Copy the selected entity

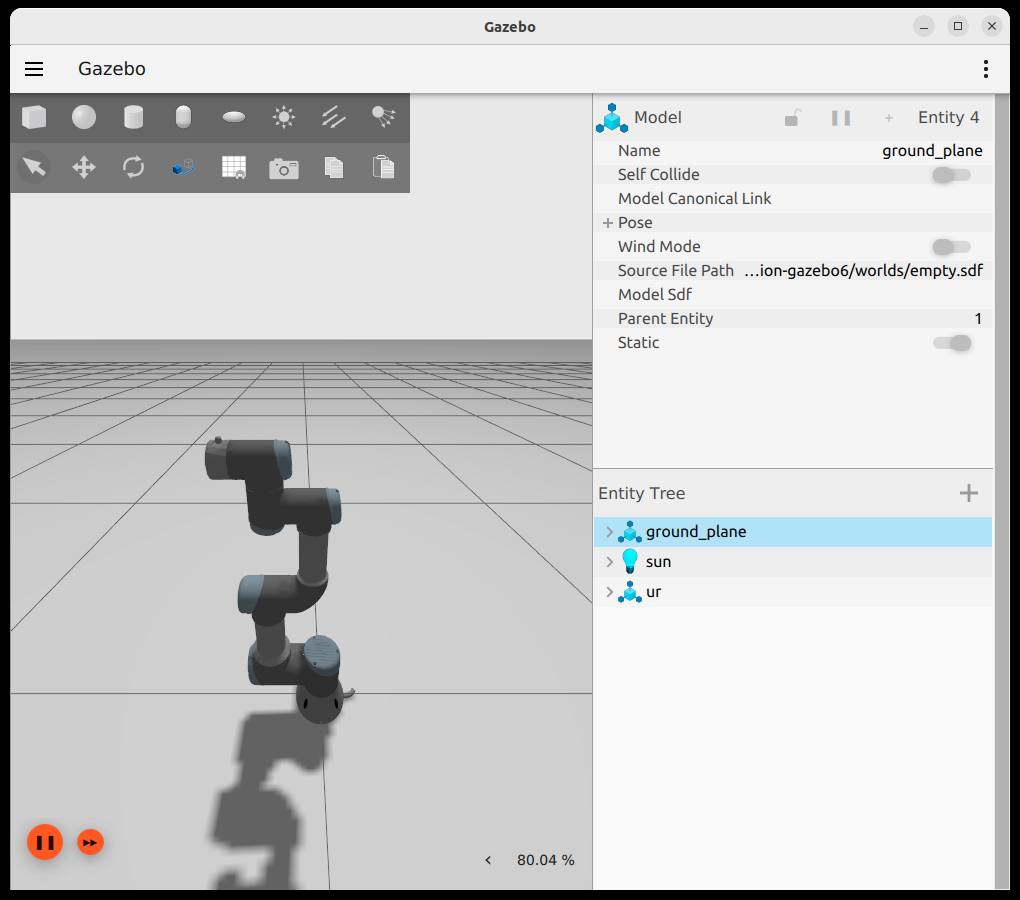pyautogui.click(x=334, y=167)
